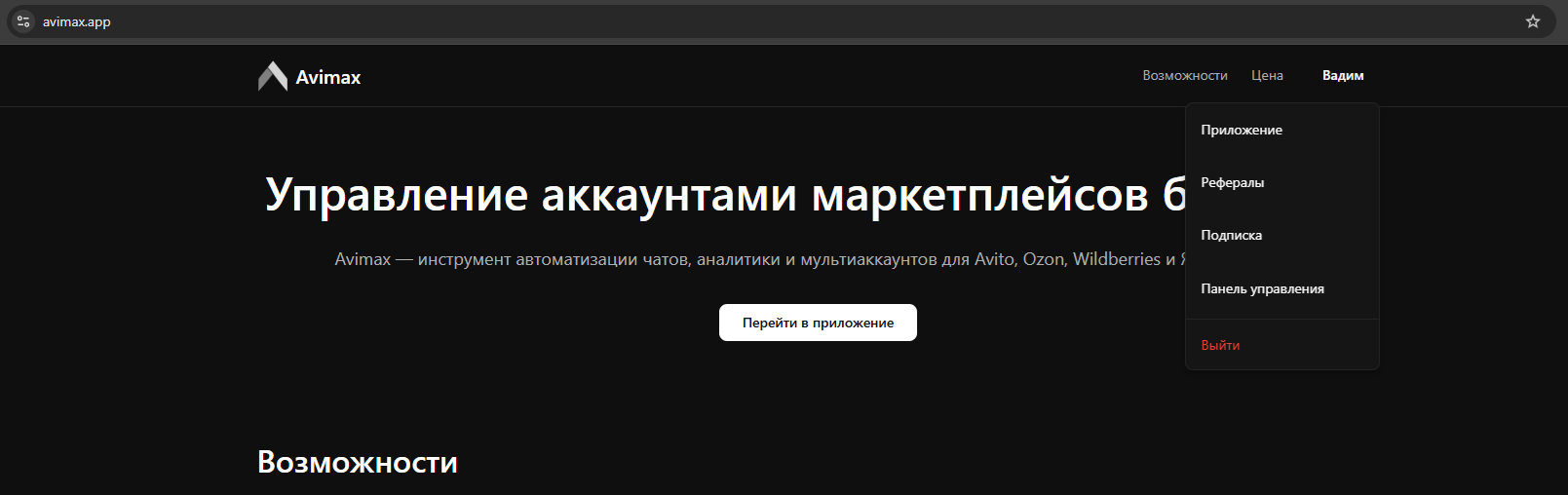This screenshot has height=495, width=1568.
Task: Click the subtitle about инструмент автоматизации чатов
Action: click(x=760, y=259)
